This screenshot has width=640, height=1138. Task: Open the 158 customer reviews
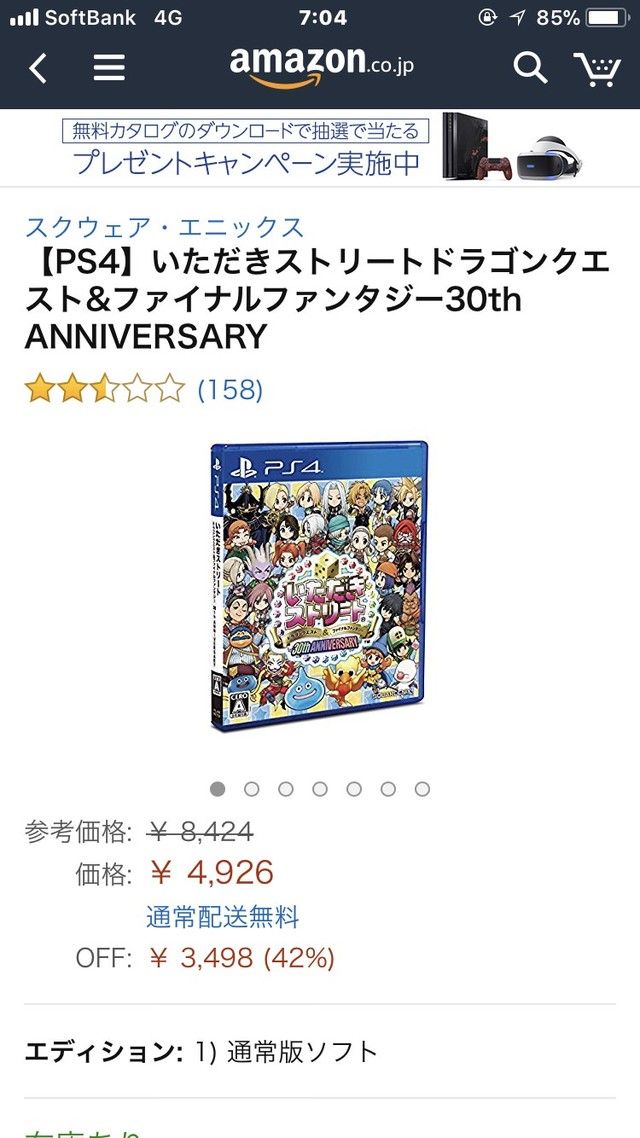click(230, 390)
